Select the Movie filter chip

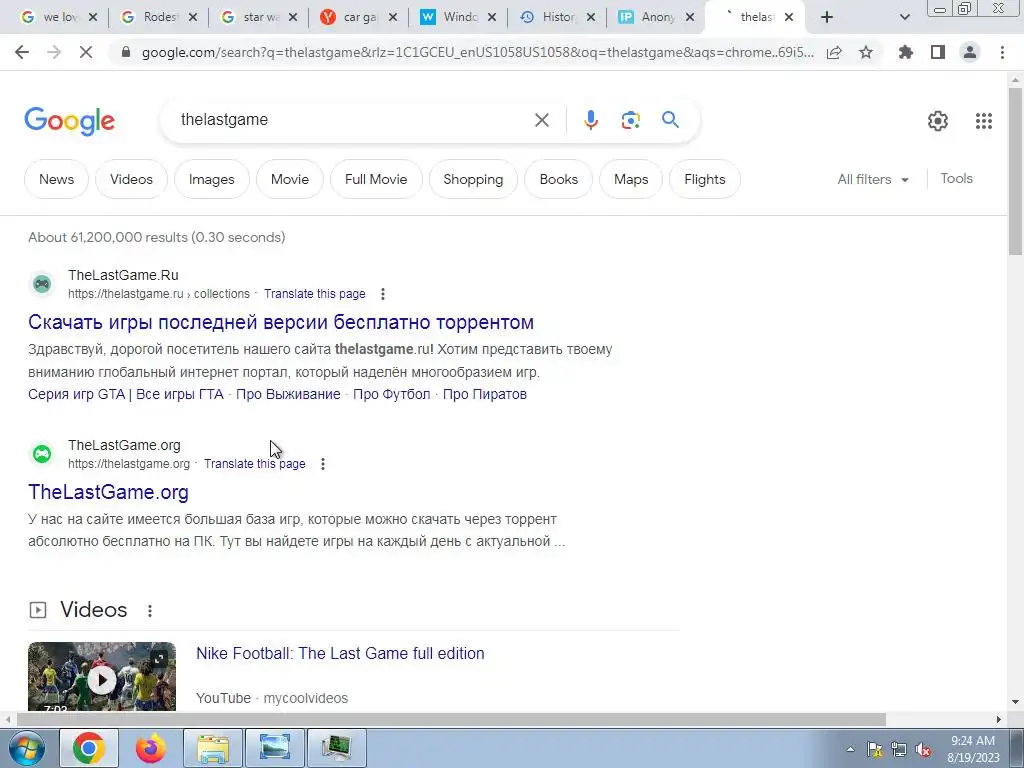click(x=290, y=179)
